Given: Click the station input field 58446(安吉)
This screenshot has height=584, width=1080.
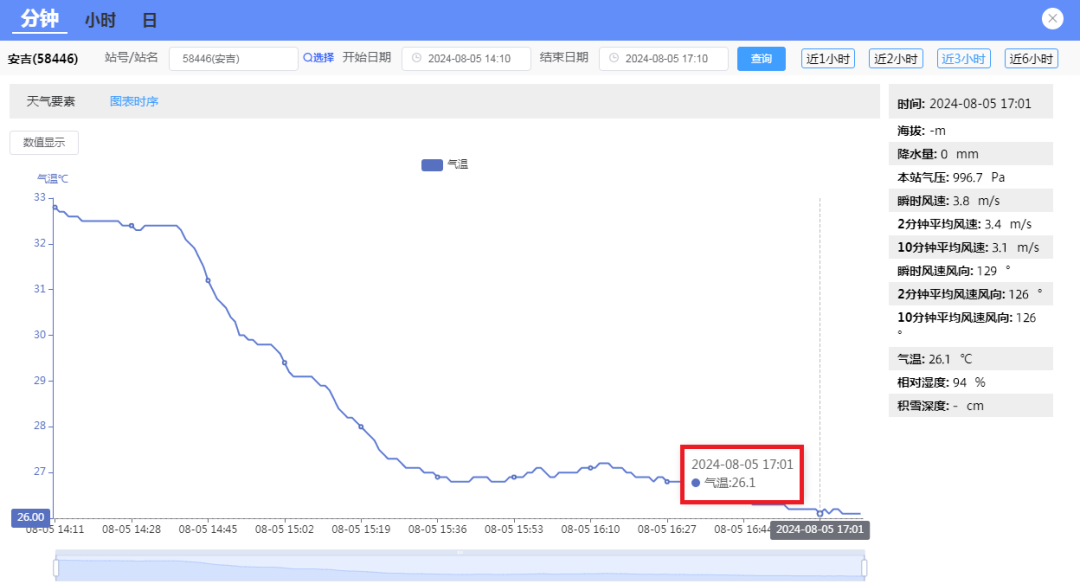Looking at the screenshot, I should pyautogui.click(x=233, y=59).
